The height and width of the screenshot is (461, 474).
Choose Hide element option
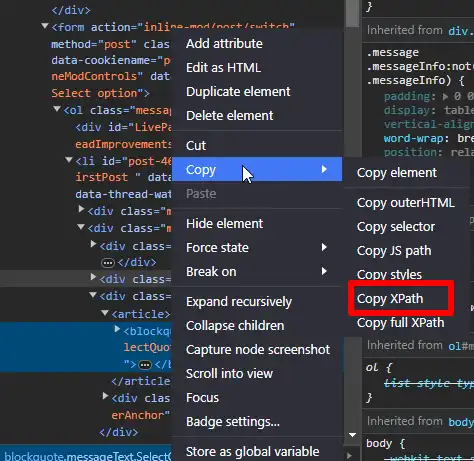click(x=224, y=224)
